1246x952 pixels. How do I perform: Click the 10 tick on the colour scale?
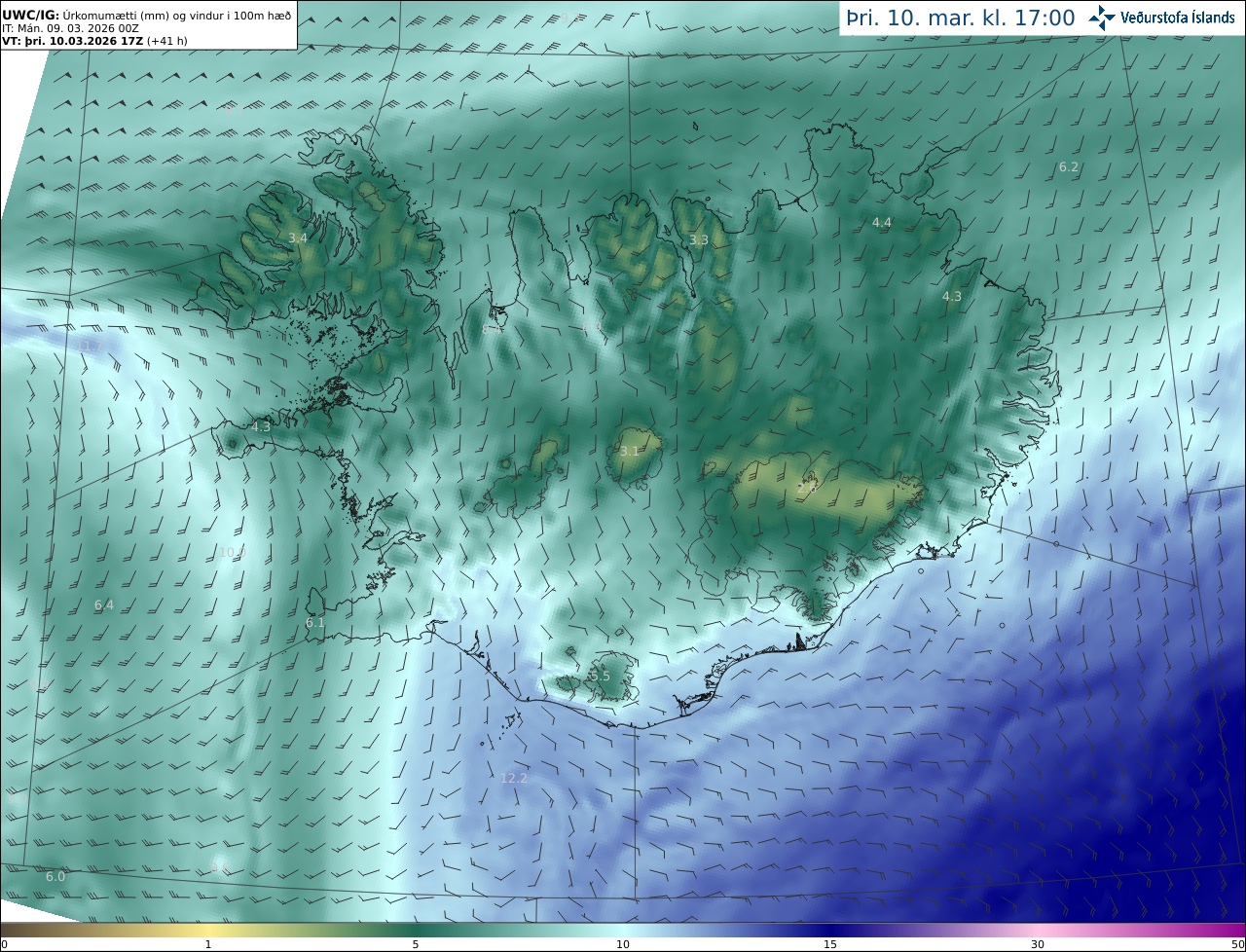point(623,944)
